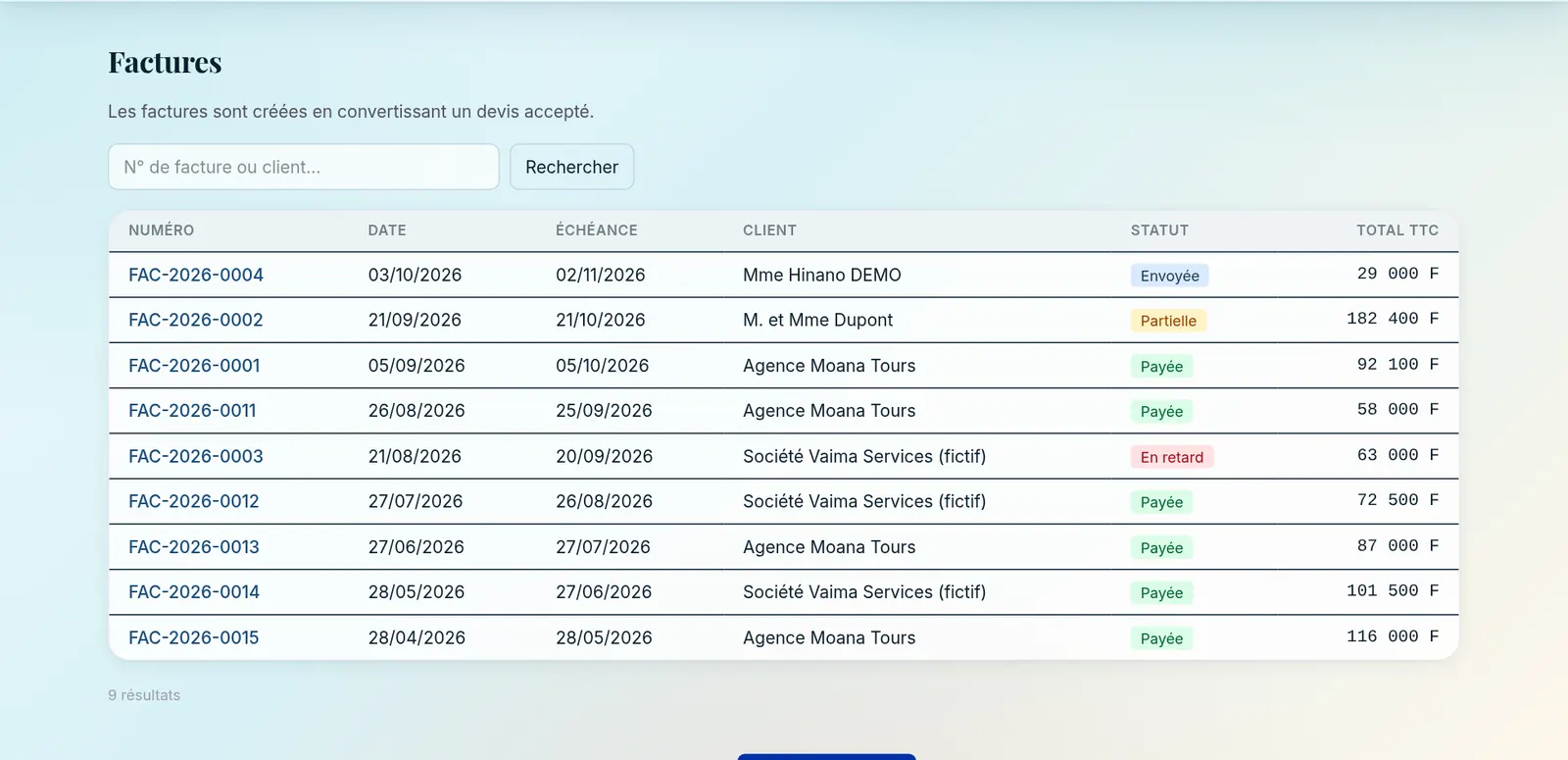Click the total 92 100 F
The height and width of the screenshot is (760, 1568).
coord(1398,365)
